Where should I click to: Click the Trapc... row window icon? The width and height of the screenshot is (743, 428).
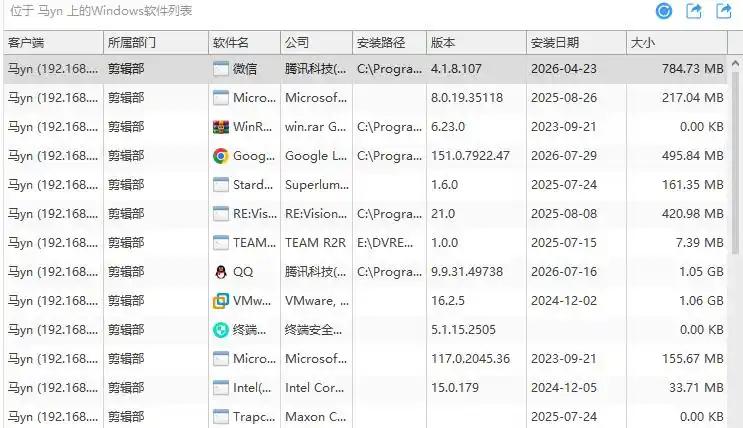click(x=221, y=417)
